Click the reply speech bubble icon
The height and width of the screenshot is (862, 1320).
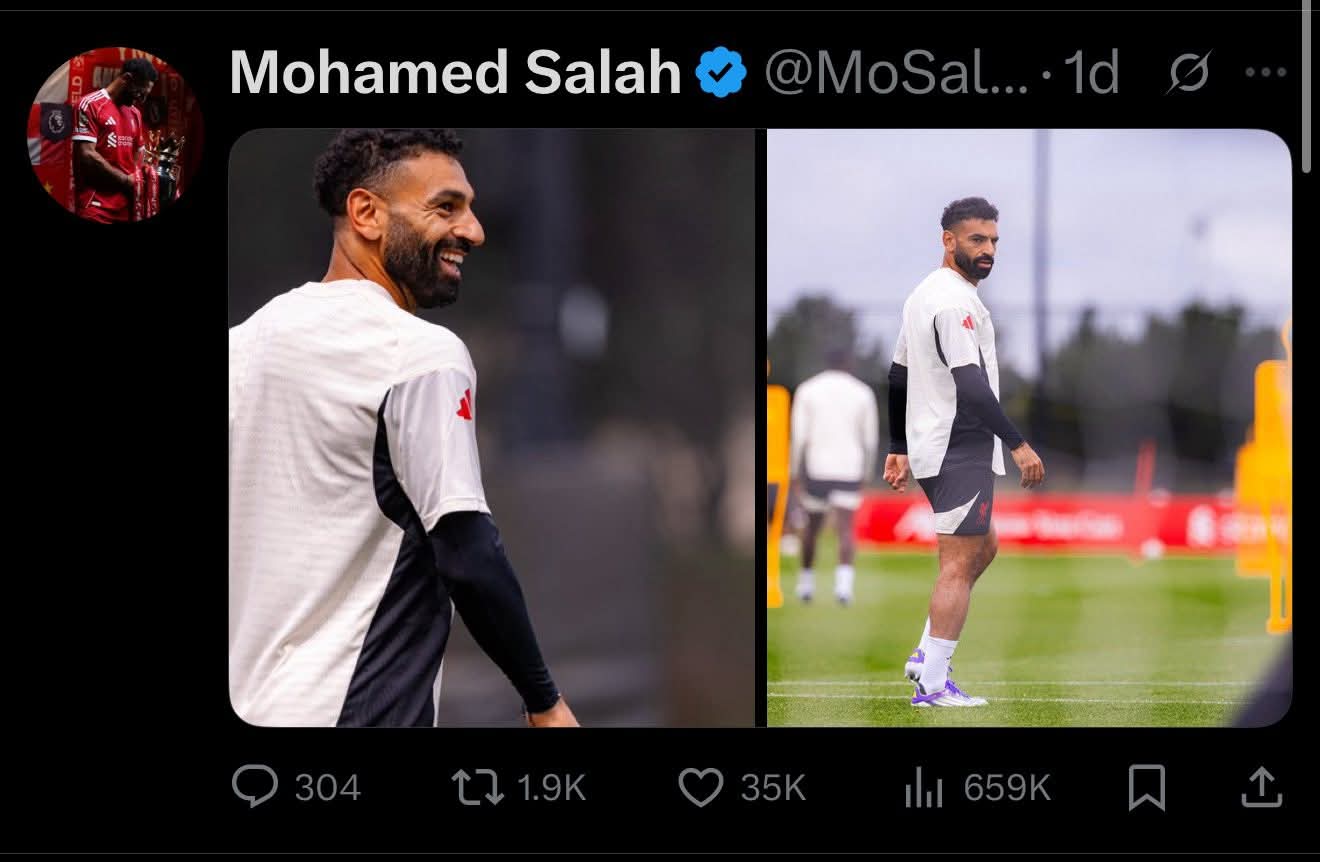255,787
